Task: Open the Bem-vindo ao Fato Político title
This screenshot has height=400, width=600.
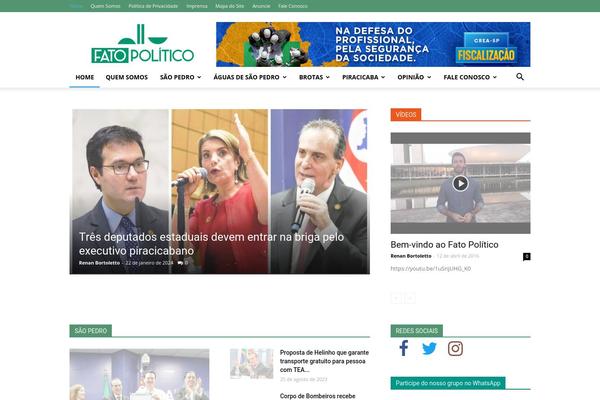Action: click(x=444, y=245)
